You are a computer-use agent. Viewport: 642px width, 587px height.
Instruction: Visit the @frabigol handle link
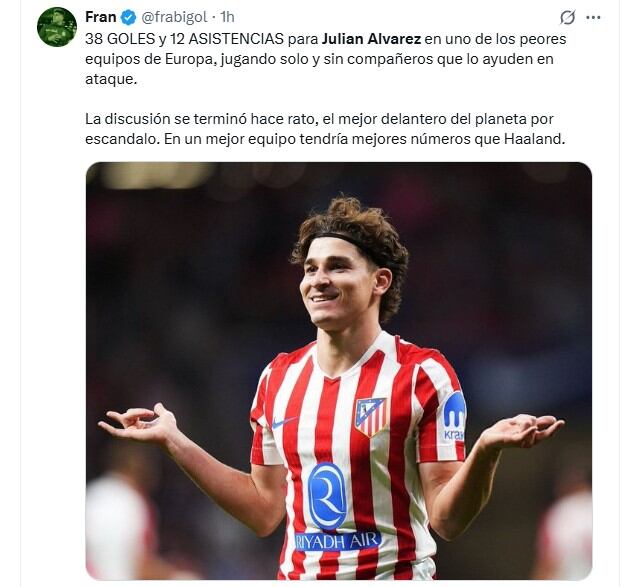(x=174, y=18)
